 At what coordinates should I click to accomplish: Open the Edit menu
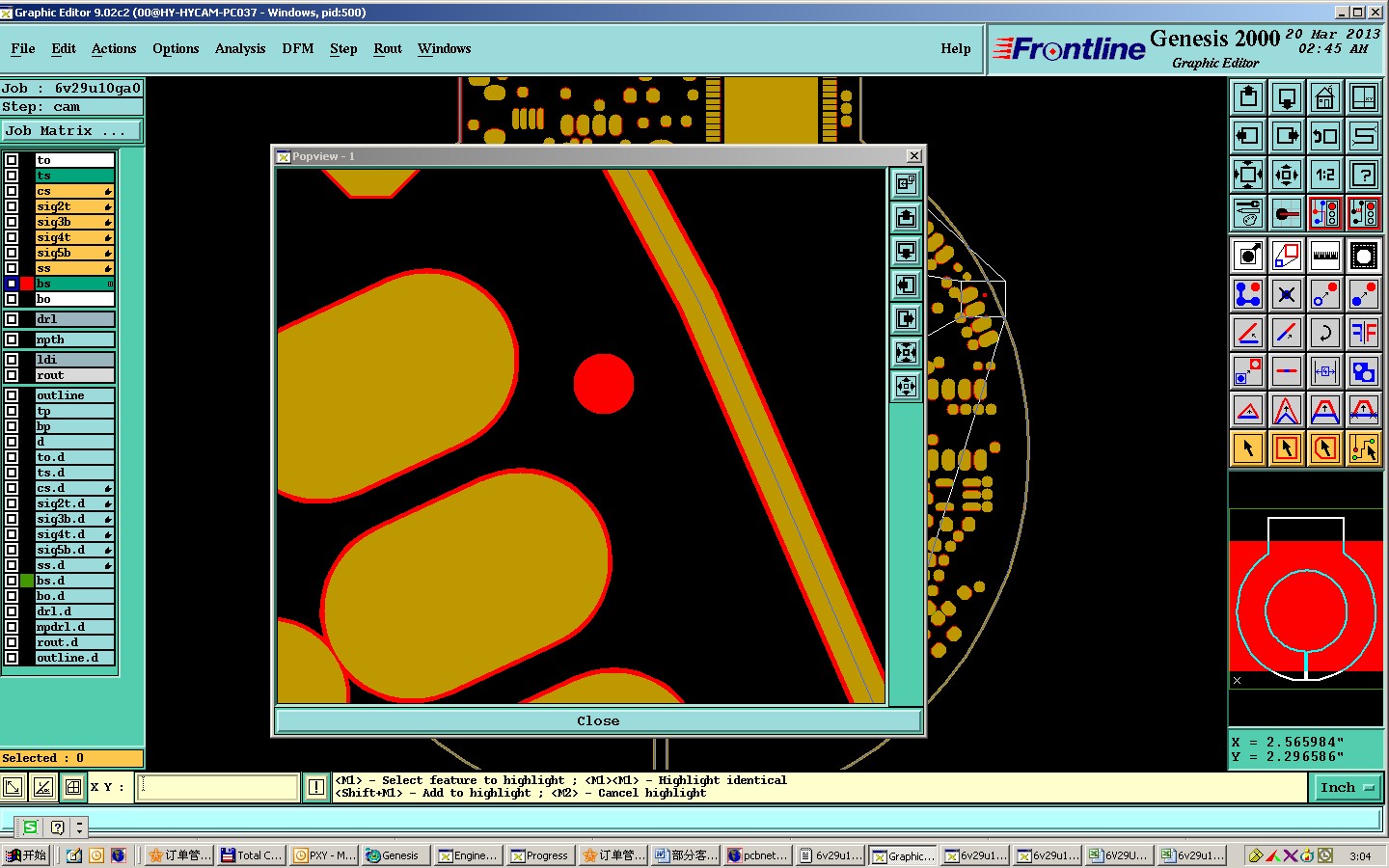(64, 49)
